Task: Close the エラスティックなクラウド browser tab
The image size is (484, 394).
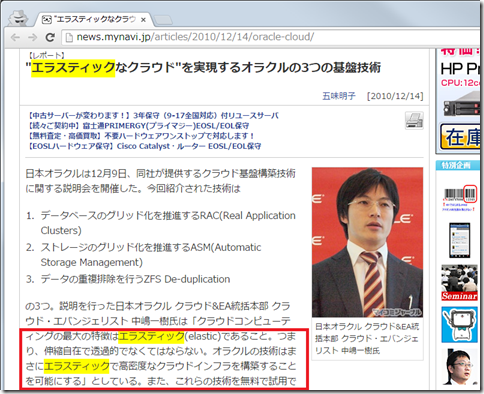Action: (x=143, y=20)
